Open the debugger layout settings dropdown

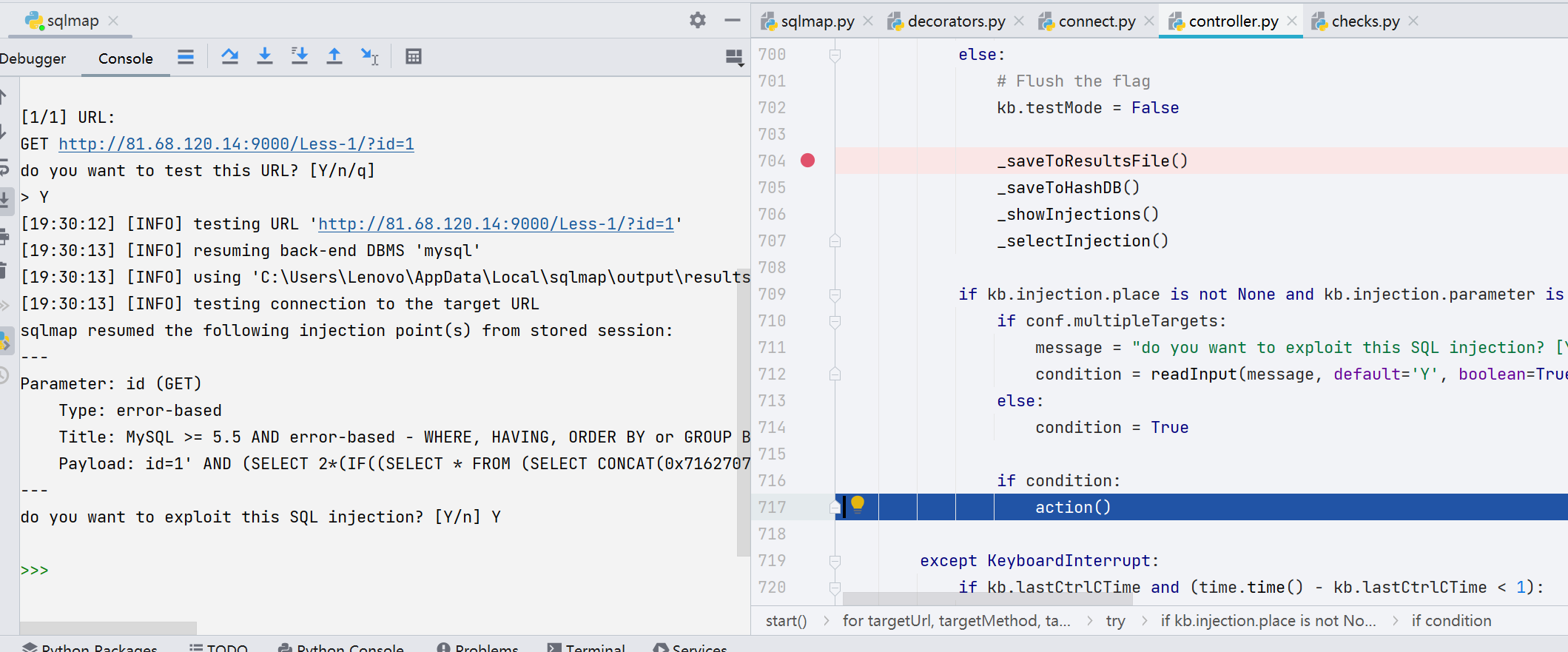click(x=734, y=58)
